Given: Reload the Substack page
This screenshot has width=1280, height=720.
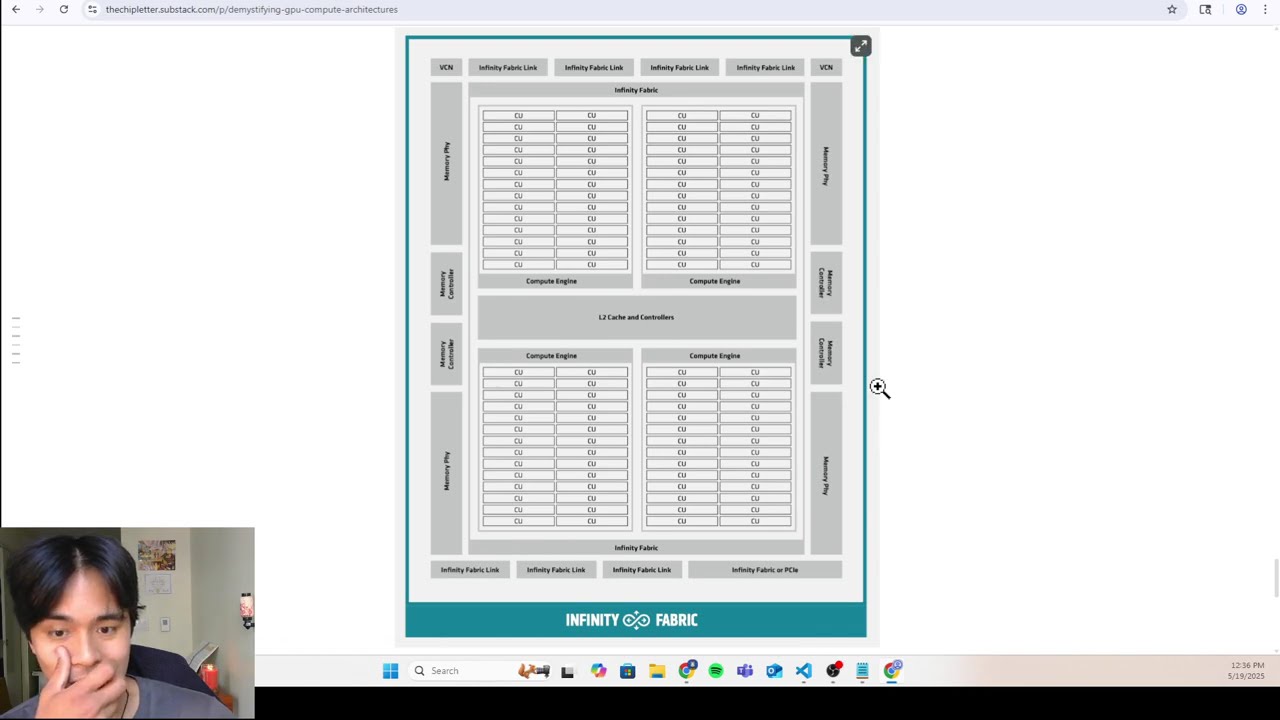Looking at the screenshot, I should pos(63,9).
